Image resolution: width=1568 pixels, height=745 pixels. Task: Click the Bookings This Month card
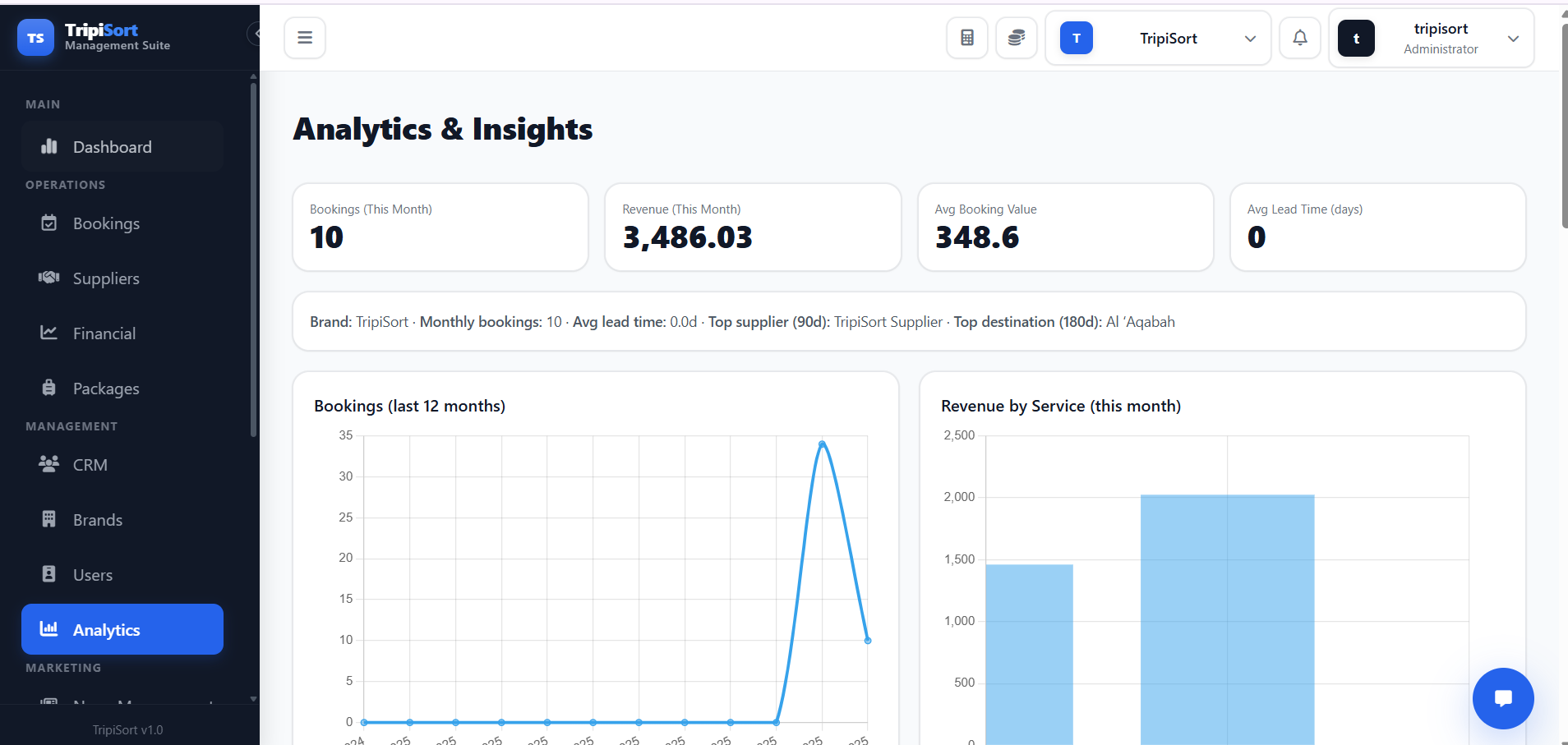coord(440,227)
